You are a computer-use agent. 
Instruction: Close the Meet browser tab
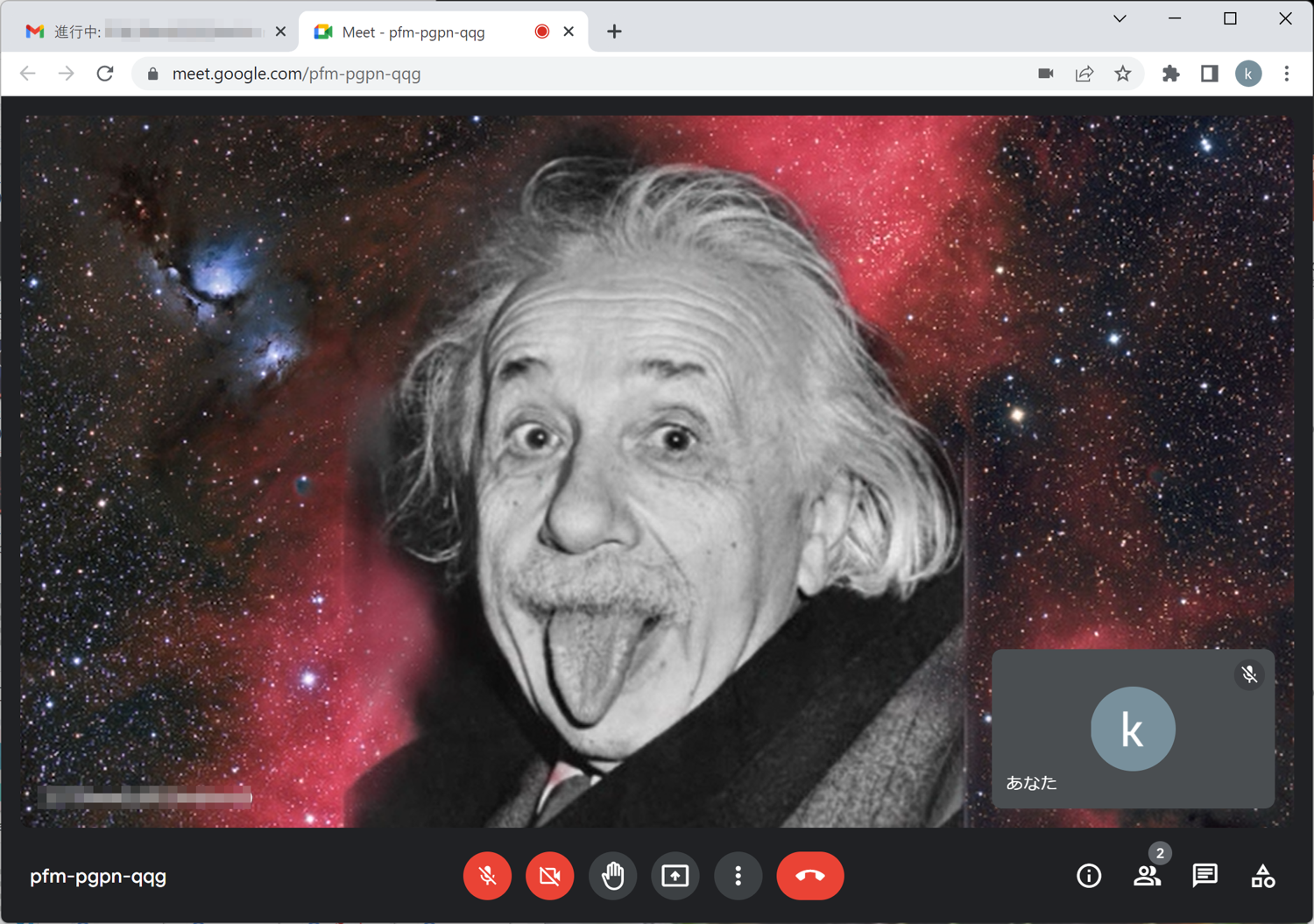[569, 32]
